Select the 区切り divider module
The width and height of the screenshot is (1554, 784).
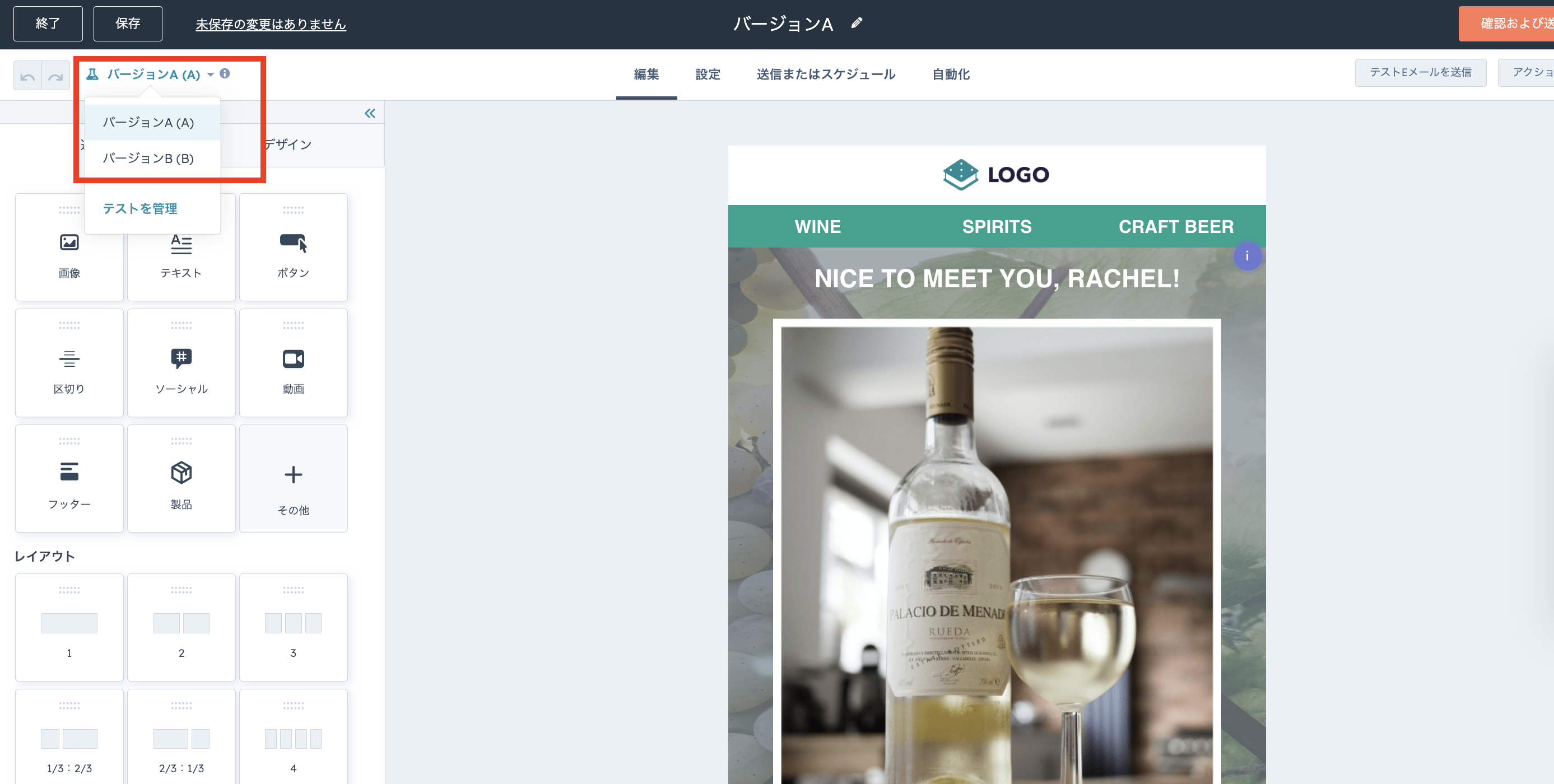69,363
